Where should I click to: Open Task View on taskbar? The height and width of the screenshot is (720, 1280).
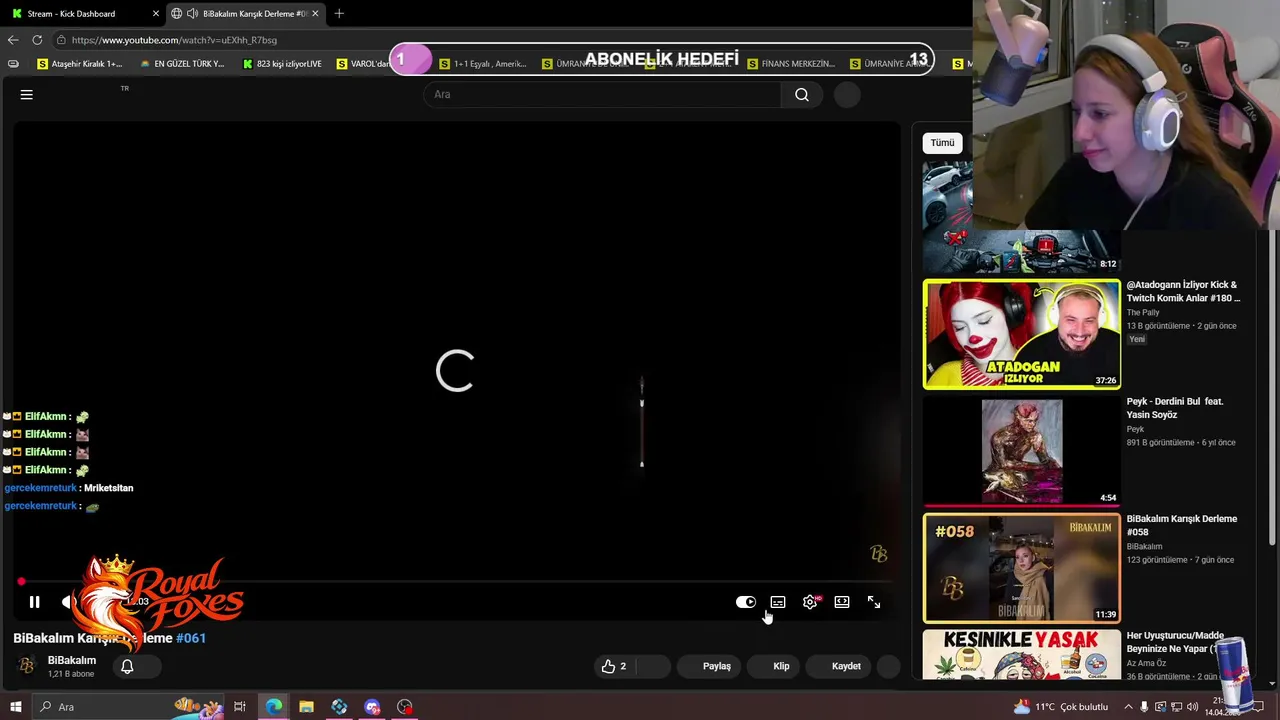pos(240,707)
